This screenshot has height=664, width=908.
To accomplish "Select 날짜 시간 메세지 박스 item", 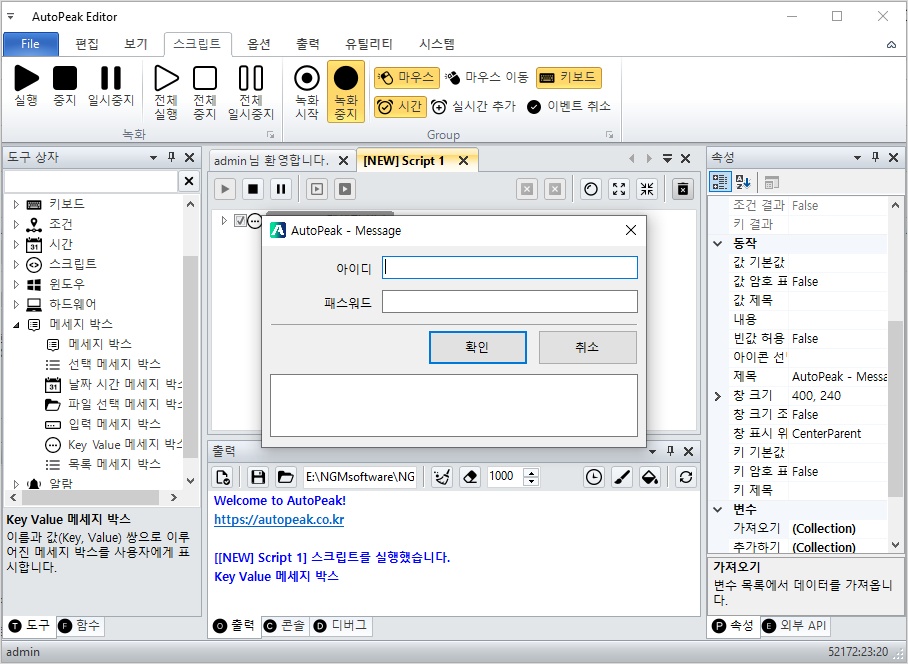I will [113, 384].
